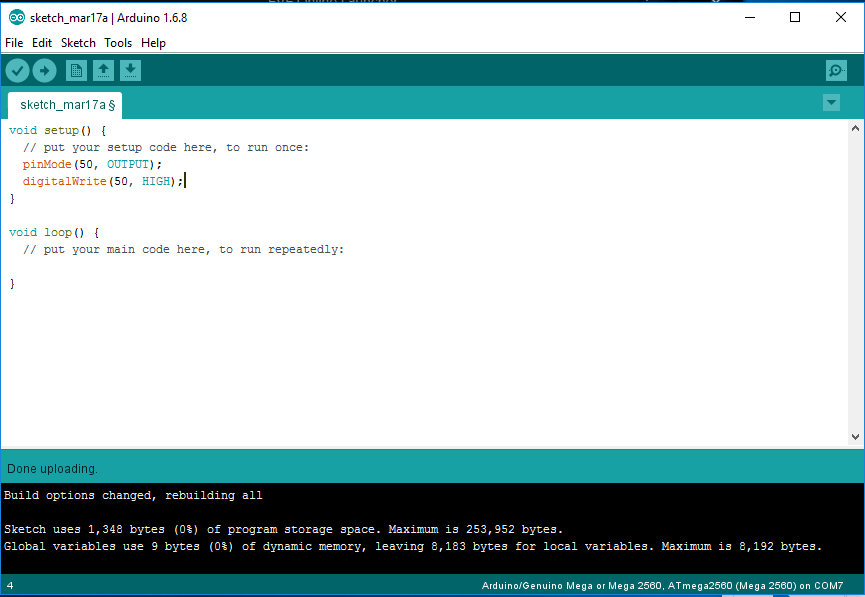Place cursor in digitalWrite(50, HIGH) line

(103, 182)
